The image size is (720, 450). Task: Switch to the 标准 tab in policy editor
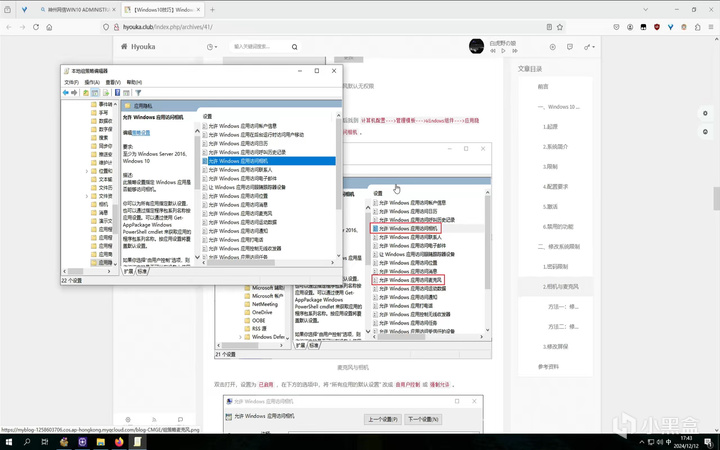click(142, 271)
